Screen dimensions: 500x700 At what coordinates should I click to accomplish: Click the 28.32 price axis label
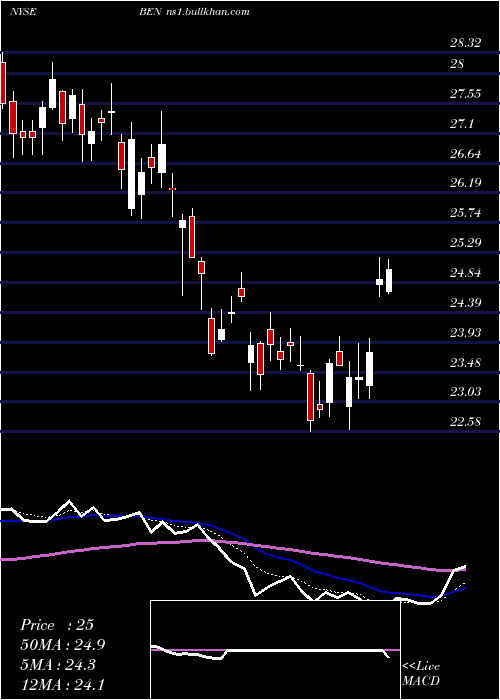pos(465,43)
